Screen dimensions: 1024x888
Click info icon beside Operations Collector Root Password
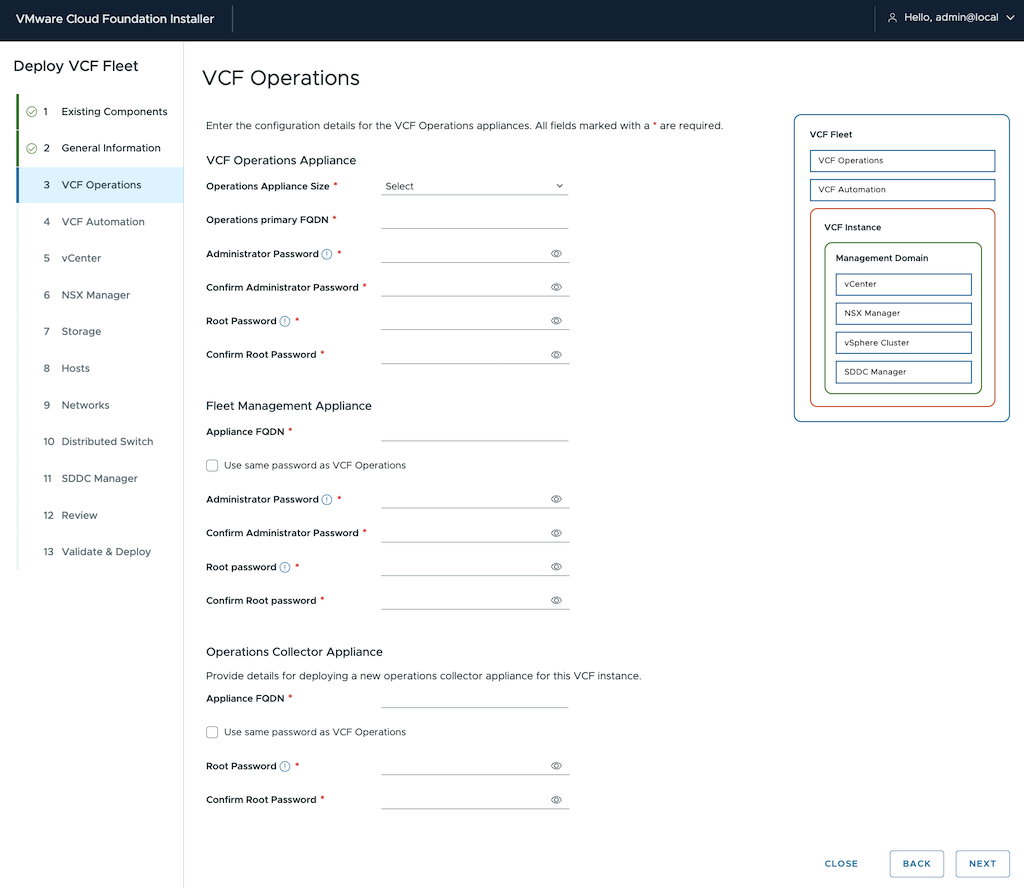pyautogui.click(x=285, y=767)
